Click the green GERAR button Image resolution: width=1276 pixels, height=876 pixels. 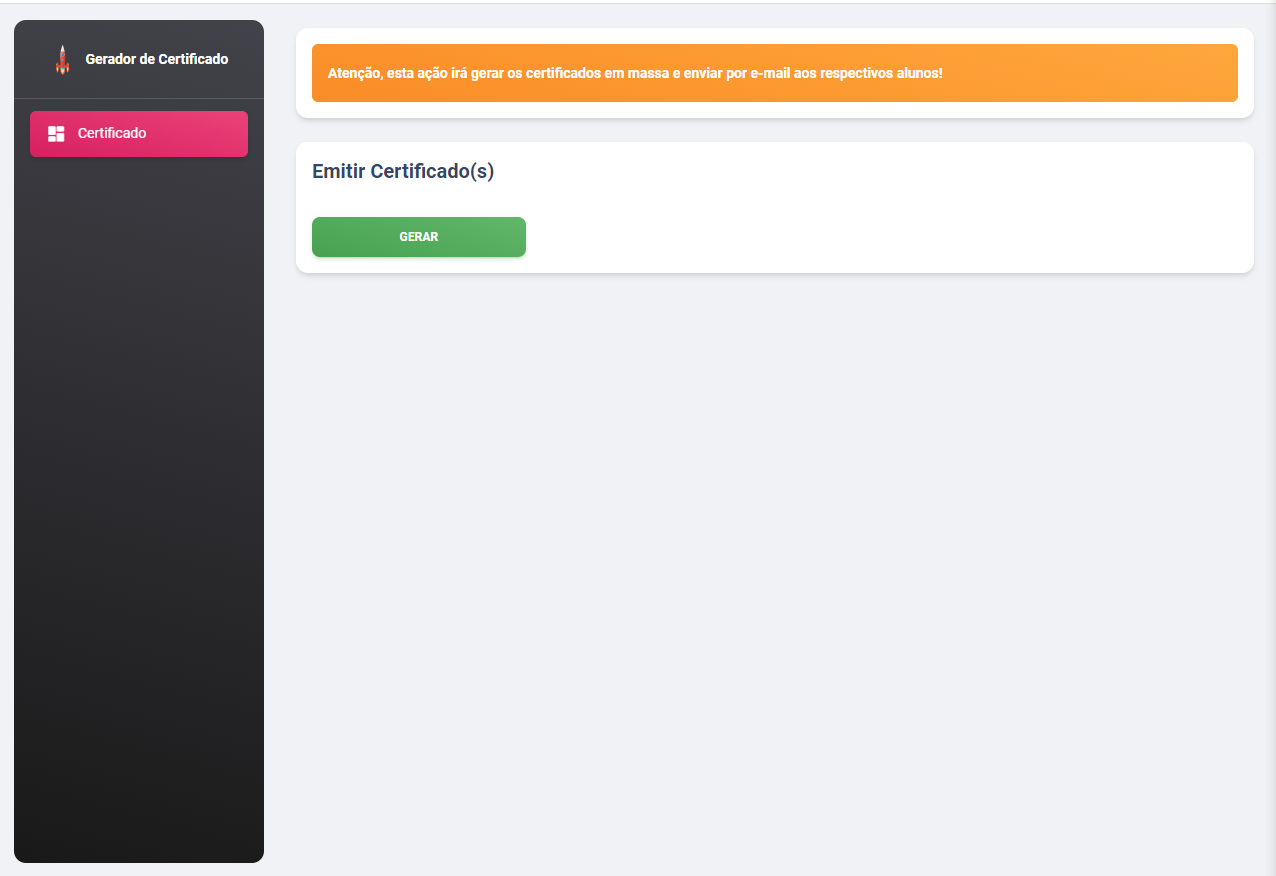(418, 237)
